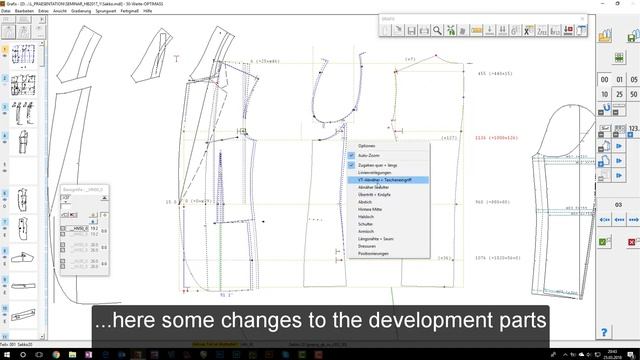
Task: Select Abnäher Schulter in context menu
Action: [373, 187]
